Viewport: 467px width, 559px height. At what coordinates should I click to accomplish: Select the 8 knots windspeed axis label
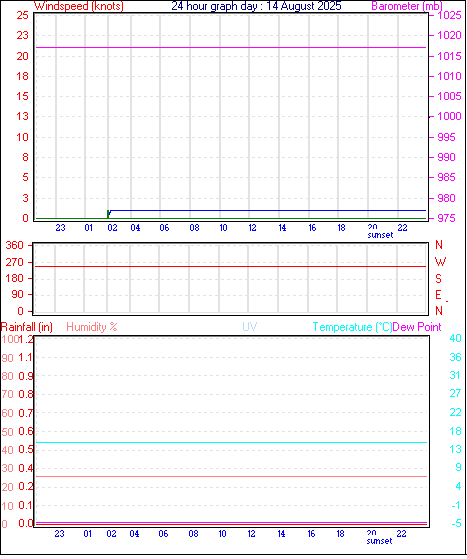pyautogui.click(x=25, y=157)
